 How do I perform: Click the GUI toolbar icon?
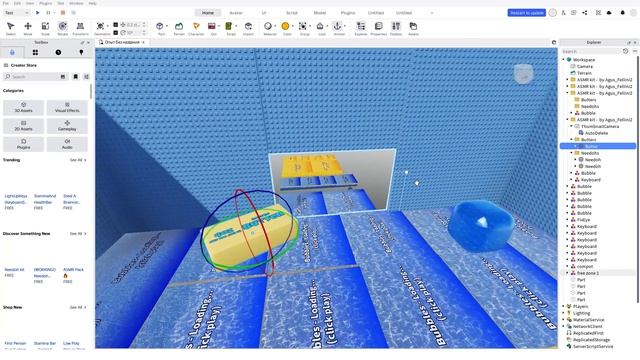point(211,26)
